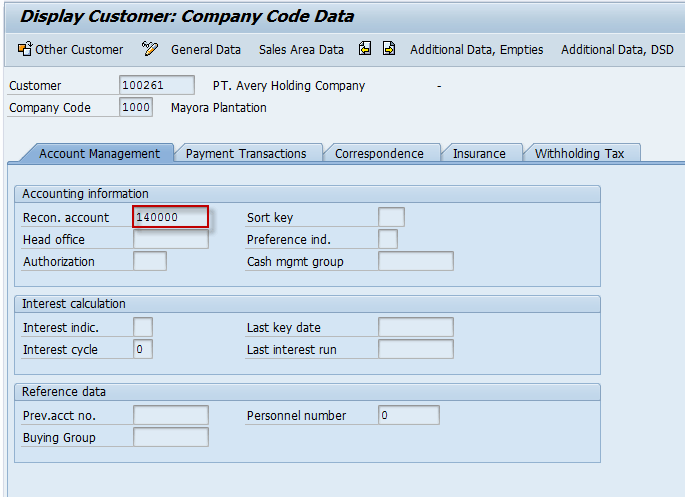Viewport: 685px width, 497px height.
Task: Click the Last interest run field
Action: click(x=416, y=349)
